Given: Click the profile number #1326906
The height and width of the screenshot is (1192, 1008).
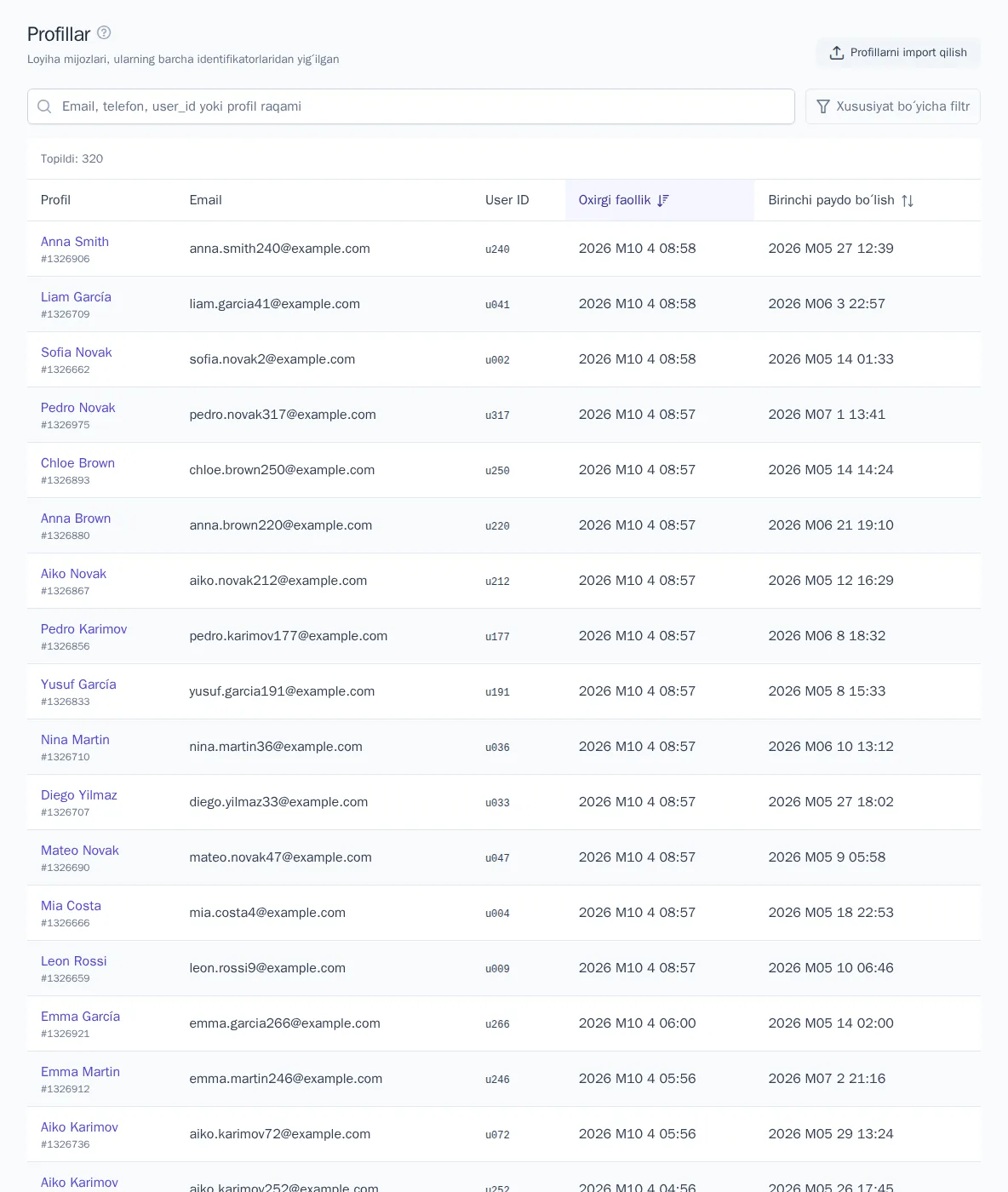Looking at the screenshot, I should click(65, 259).
